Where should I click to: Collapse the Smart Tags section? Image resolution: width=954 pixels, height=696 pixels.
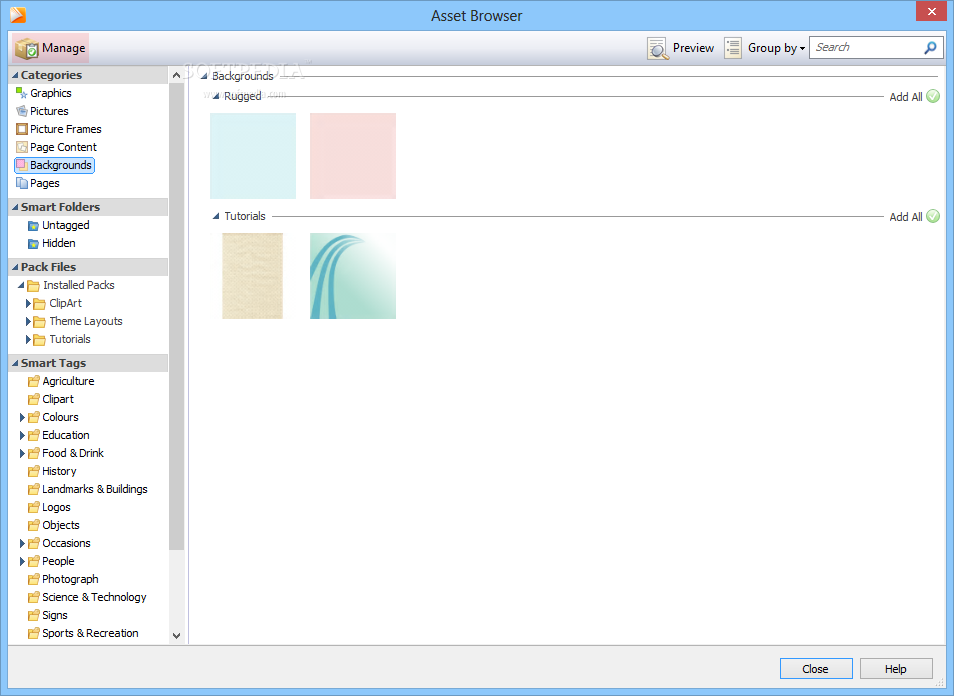tap(15, 363)
